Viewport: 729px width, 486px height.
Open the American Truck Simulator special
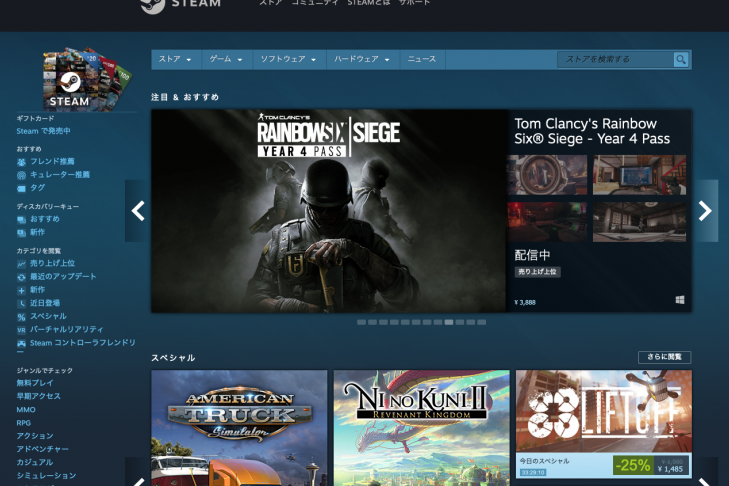239,428
